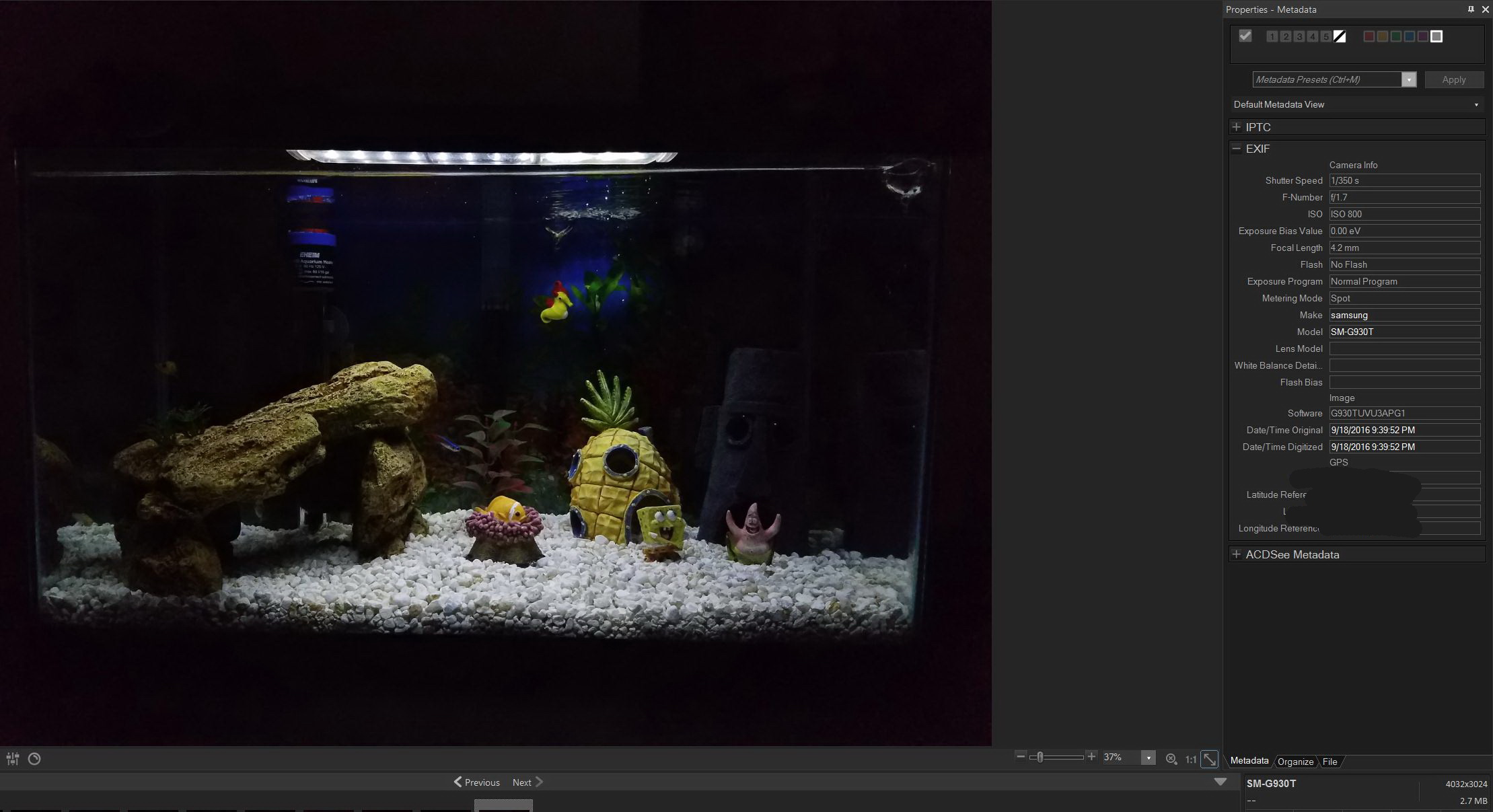The height and width of the screenshot is (812, 1493).
Task: Open the image adjustment sliders icon
Action: pos(12,759)
